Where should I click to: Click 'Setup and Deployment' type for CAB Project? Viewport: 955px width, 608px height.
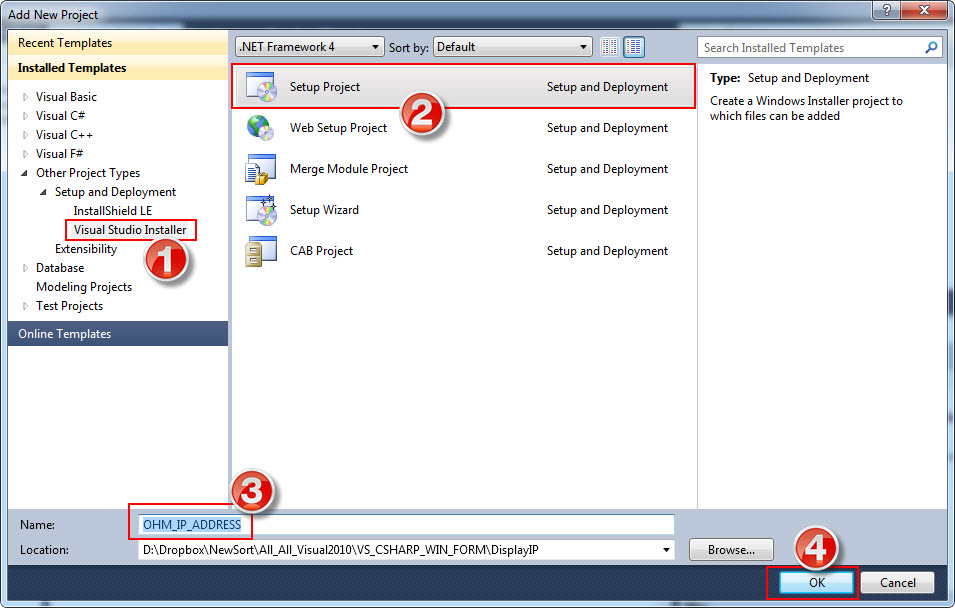point(607,251)
